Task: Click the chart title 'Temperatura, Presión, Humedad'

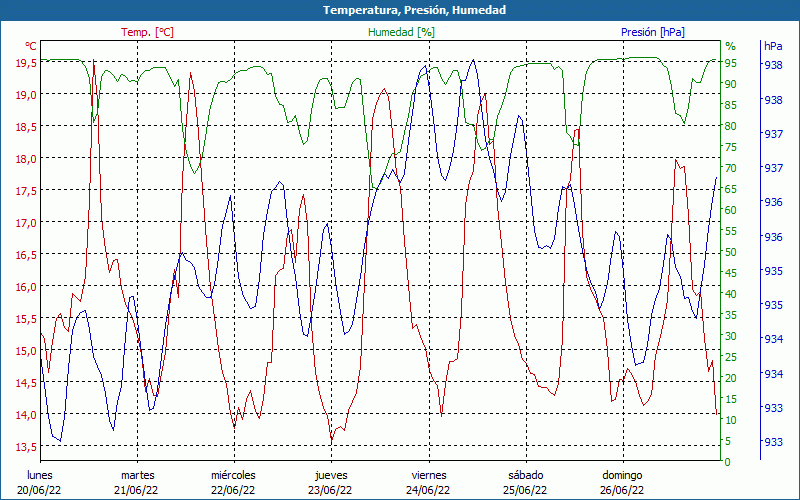Action: [x=414, y=10]
